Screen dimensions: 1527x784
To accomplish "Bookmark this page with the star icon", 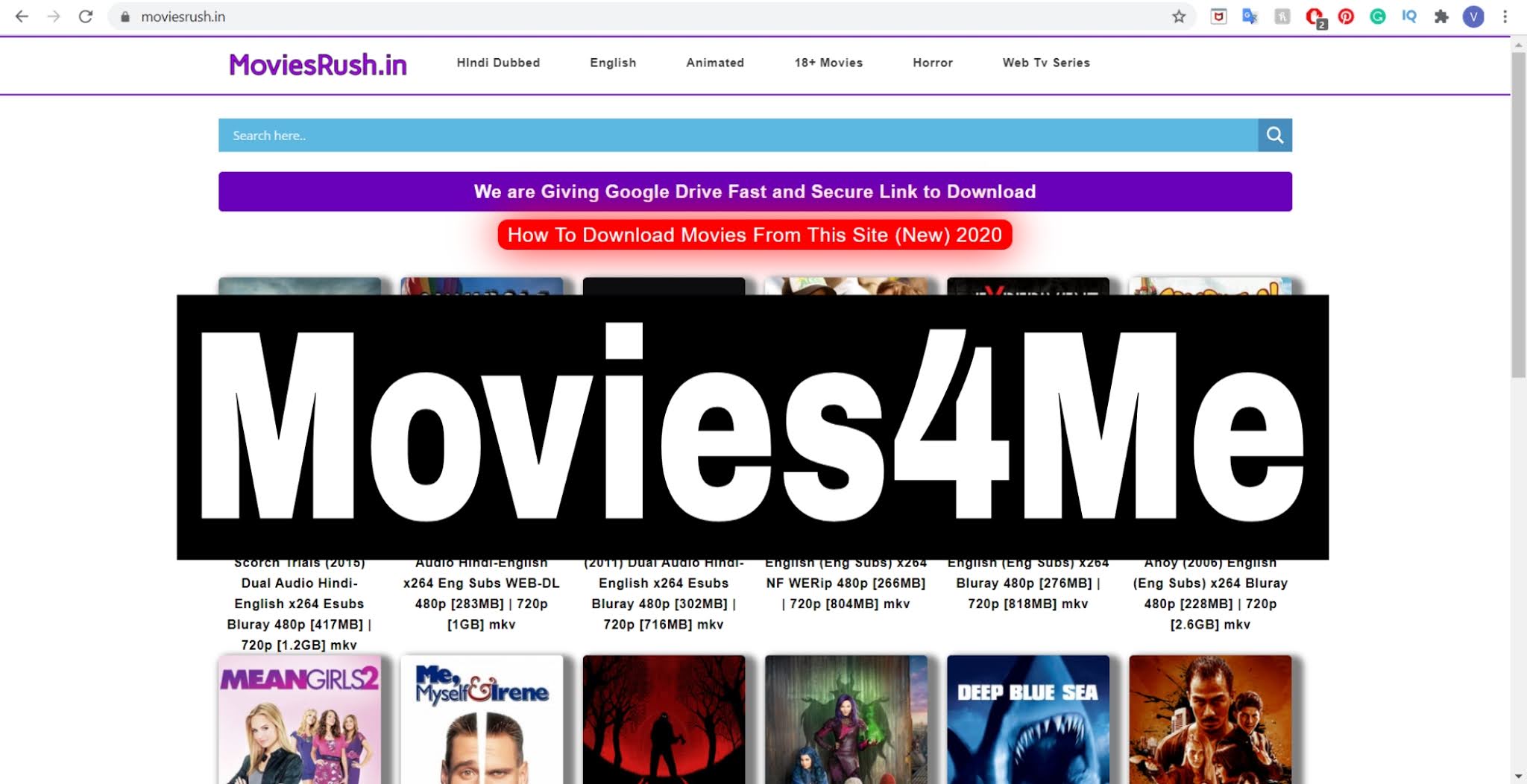I will point(1179,16).
